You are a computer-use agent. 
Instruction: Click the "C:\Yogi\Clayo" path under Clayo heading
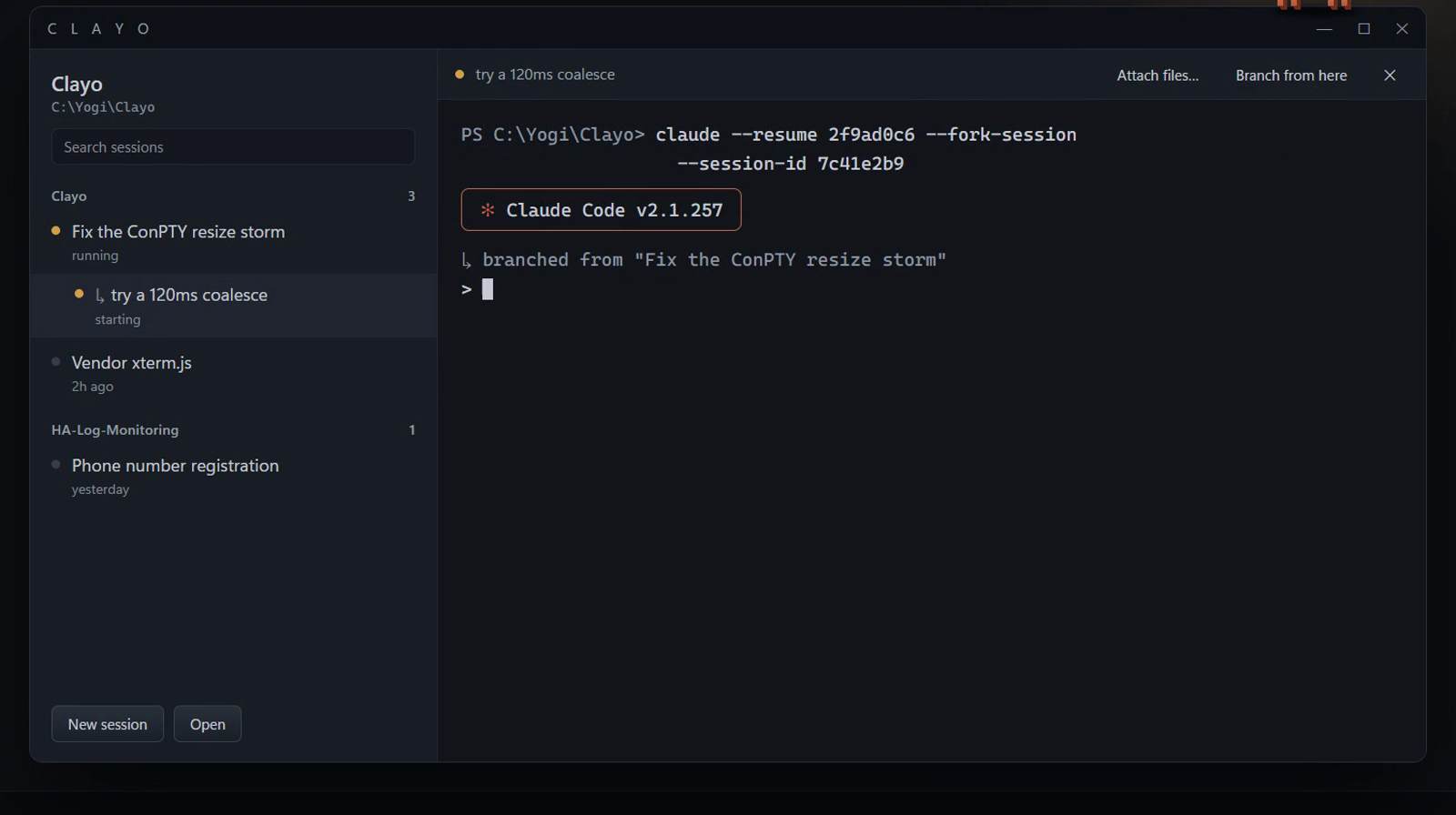pyautogui.click(x=103, y=107)
